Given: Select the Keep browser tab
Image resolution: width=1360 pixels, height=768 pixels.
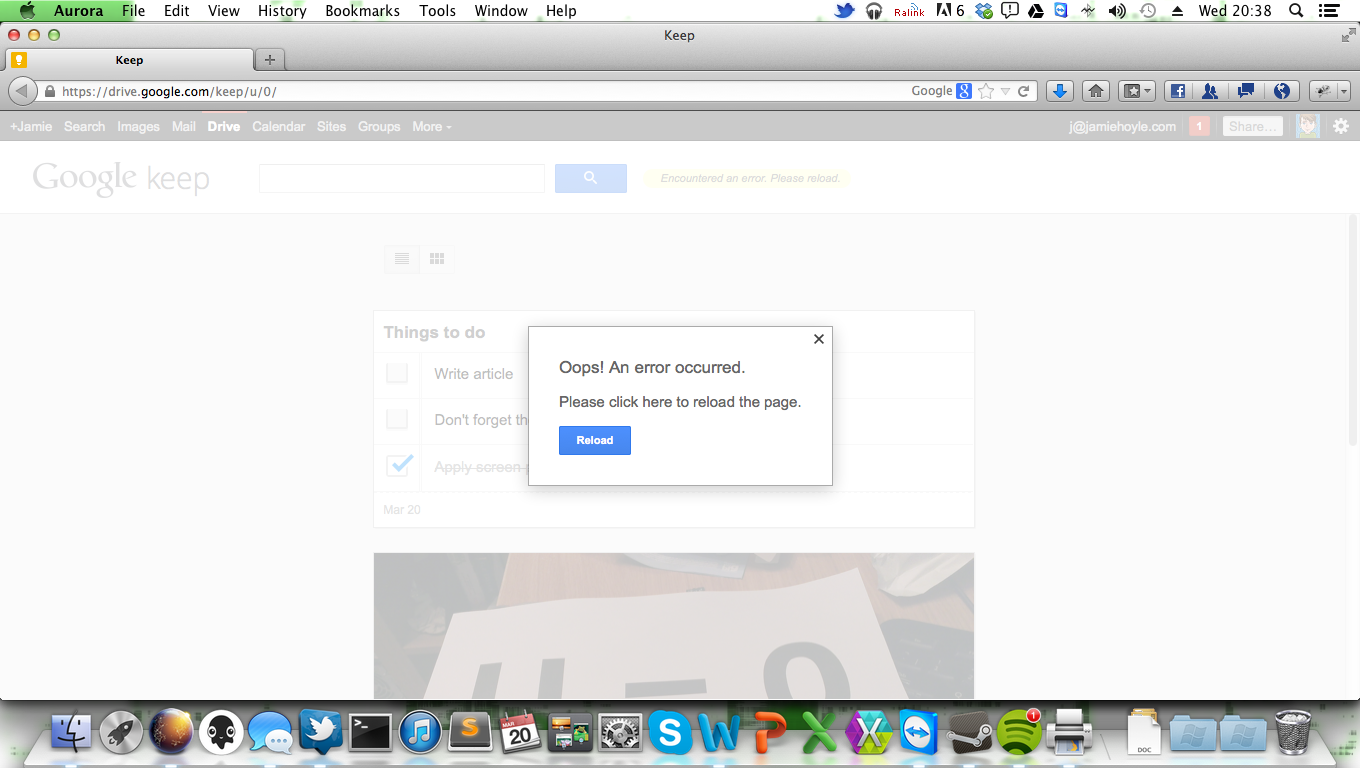Looking at the screenshot, I should (130, 60).
